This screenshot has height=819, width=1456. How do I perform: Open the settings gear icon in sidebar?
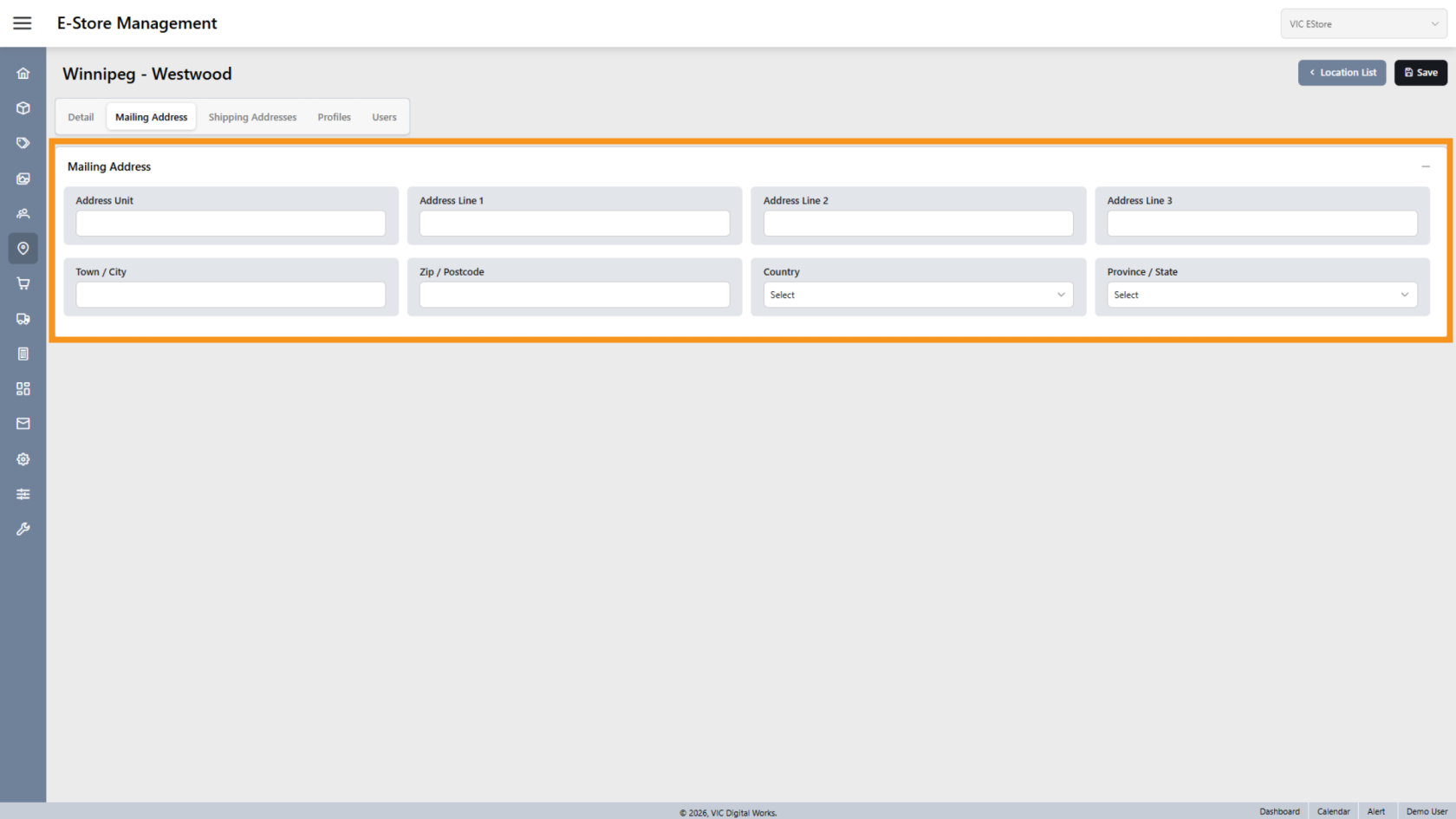tap(23, 459)
